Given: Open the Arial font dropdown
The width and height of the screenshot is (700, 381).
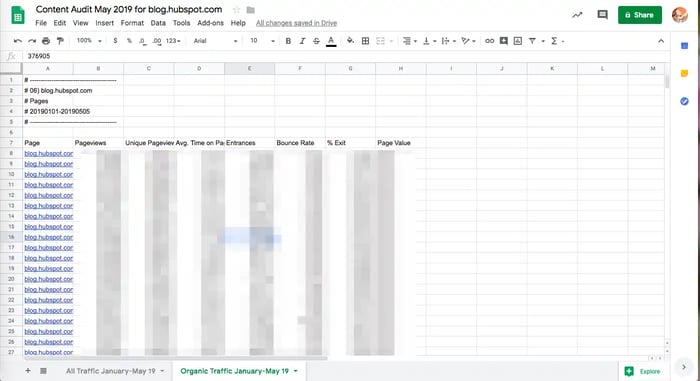Looking at the screenshot, I should point(215,41).
